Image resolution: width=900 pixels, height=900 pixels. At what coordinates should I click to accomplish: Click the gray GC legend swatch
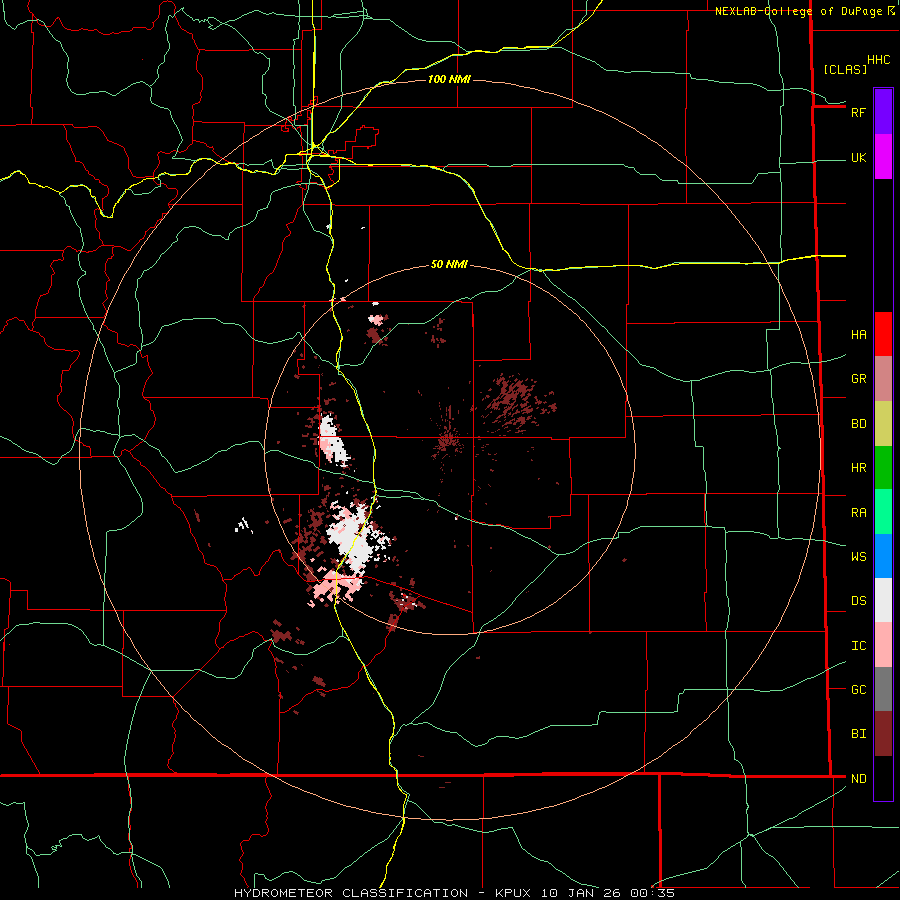pyautogui.click(x=883, y=689)
